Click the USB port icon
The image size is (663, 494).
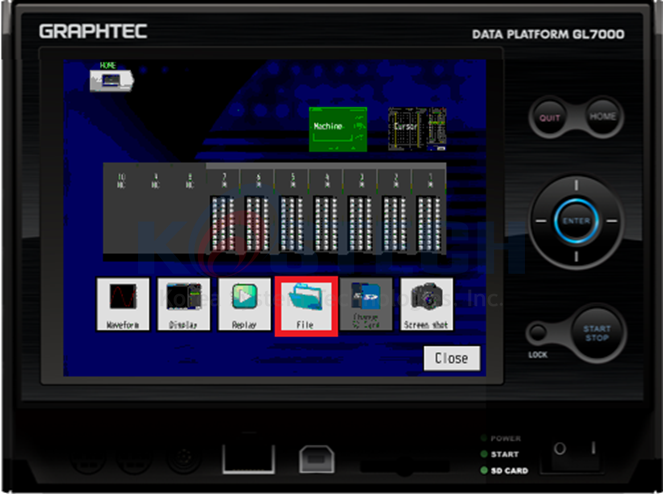(x=317, y=459)
